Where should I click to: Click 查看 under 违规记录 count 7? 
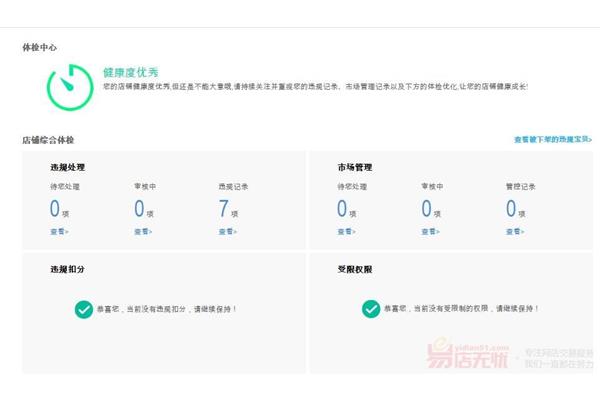tap(228, 232)
